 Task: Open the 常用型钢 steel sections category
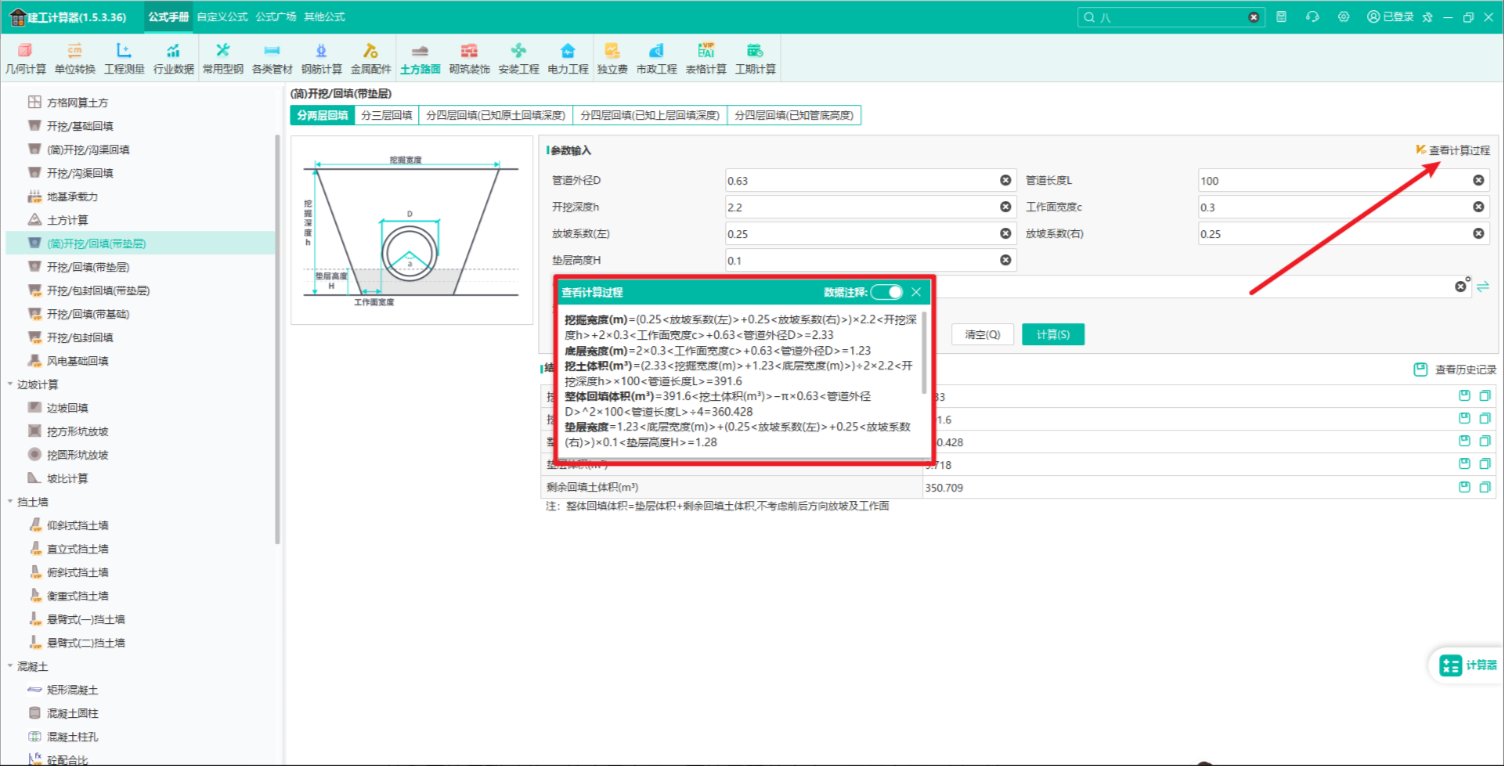click(x=223, y=59)
